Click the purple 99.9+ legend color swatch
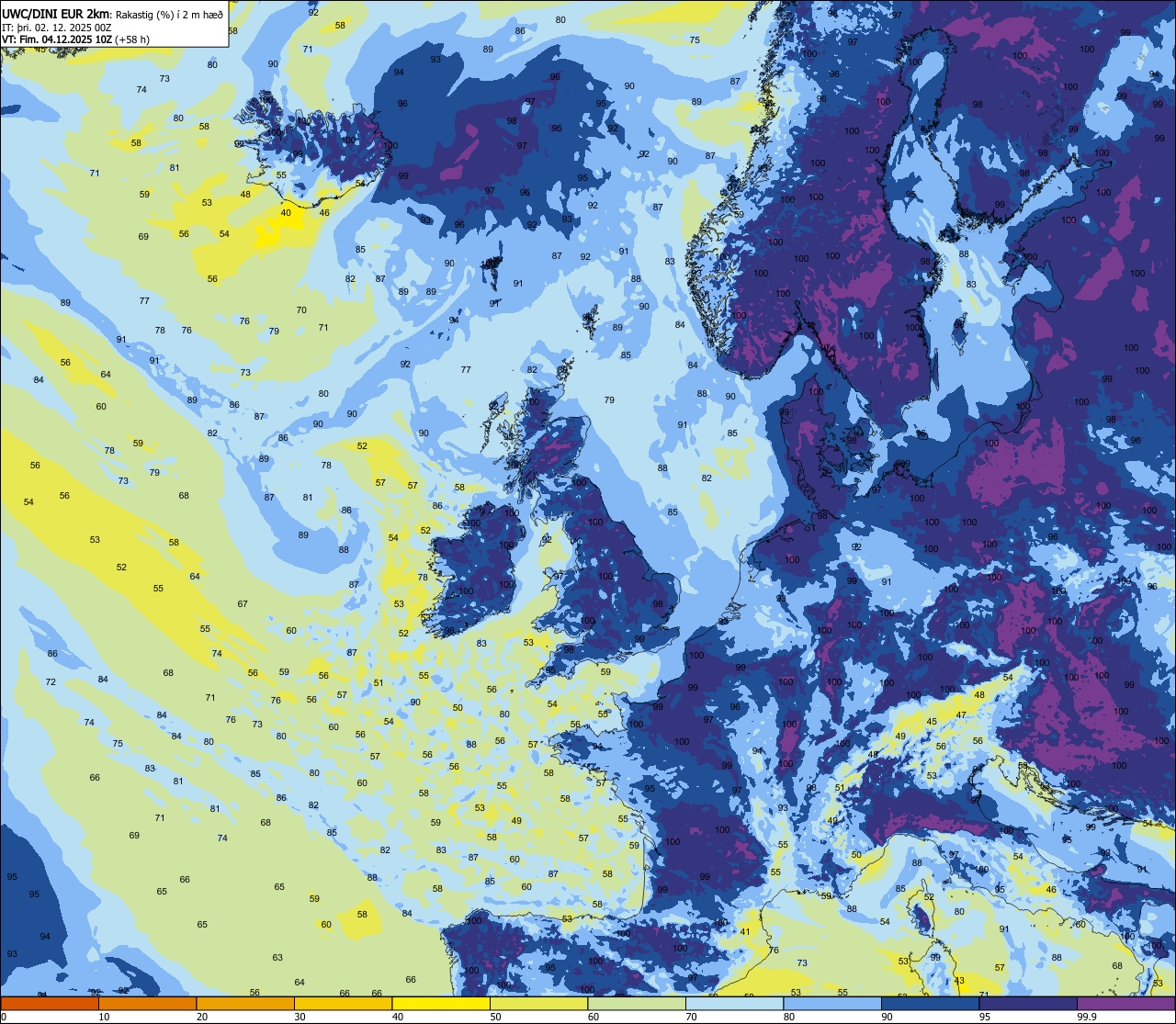This screenshot has height=1024, width=1176. [1125, 1004]
